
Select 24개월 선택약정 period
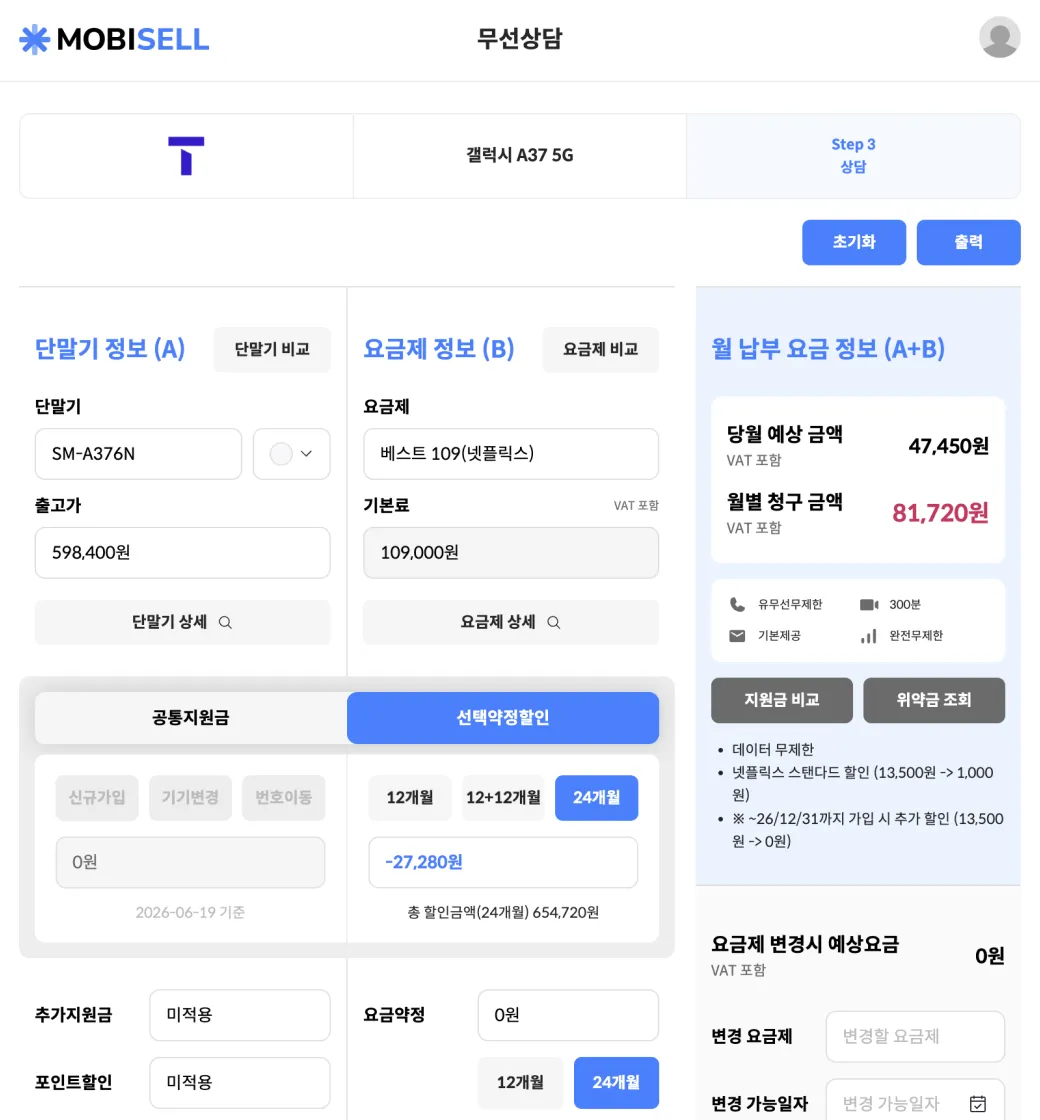point(596,797)
